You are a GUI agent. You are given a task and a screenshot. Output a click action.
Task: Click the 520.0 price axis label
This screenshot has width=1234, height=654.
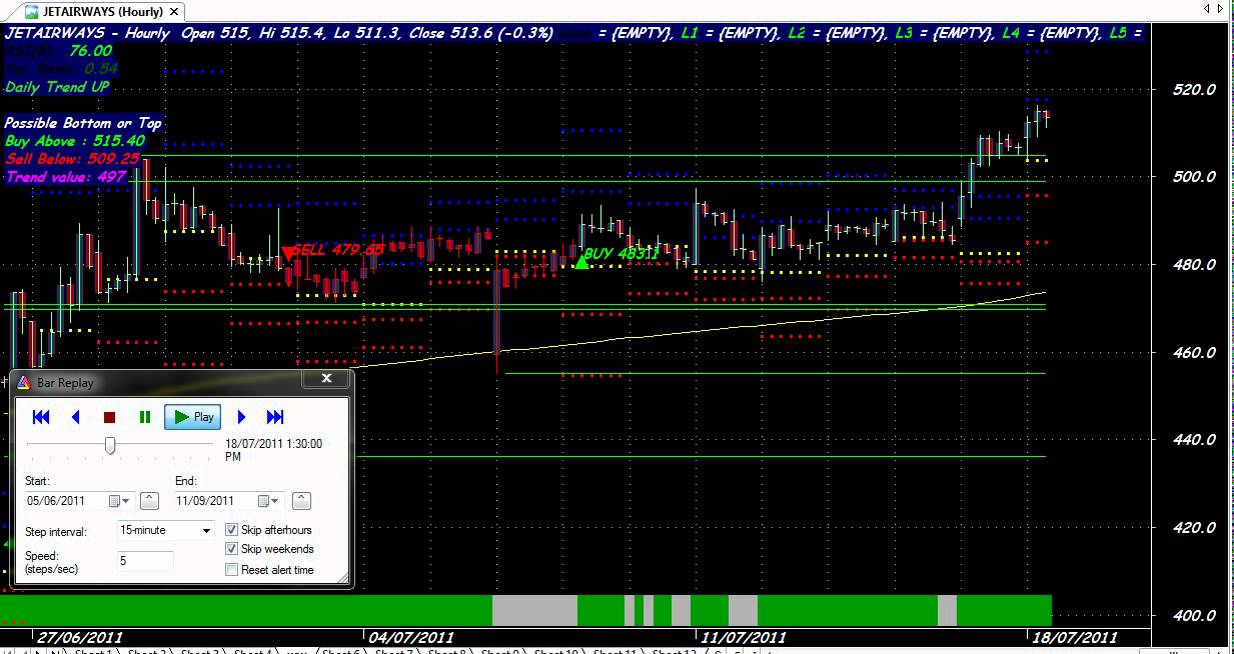click(1194, 89)
